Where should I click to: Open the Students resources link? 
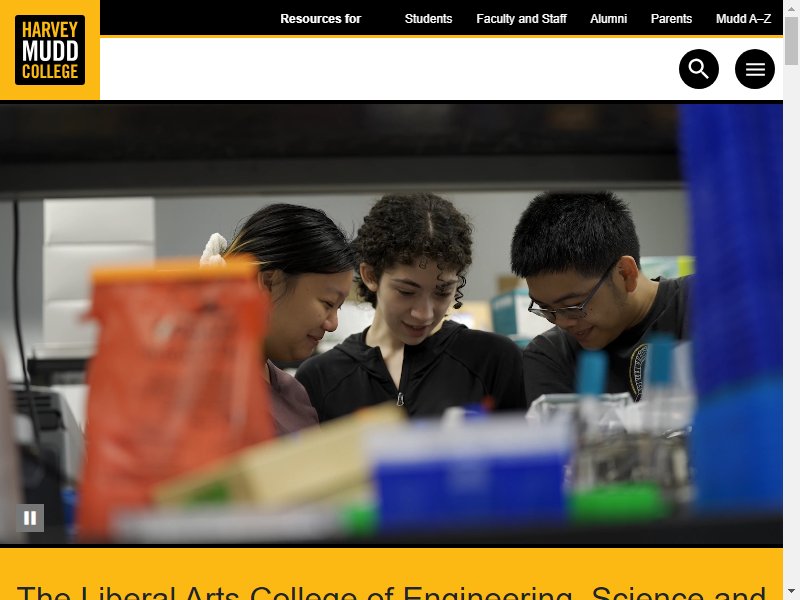(428, 19)
